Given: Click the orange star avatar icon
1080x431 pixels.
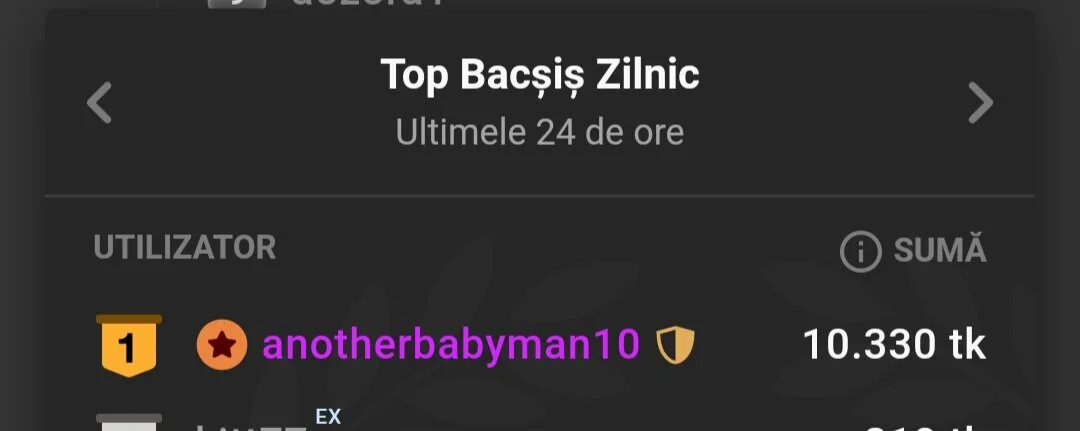Looking at the screenshot, I should [x=222, y=346].
